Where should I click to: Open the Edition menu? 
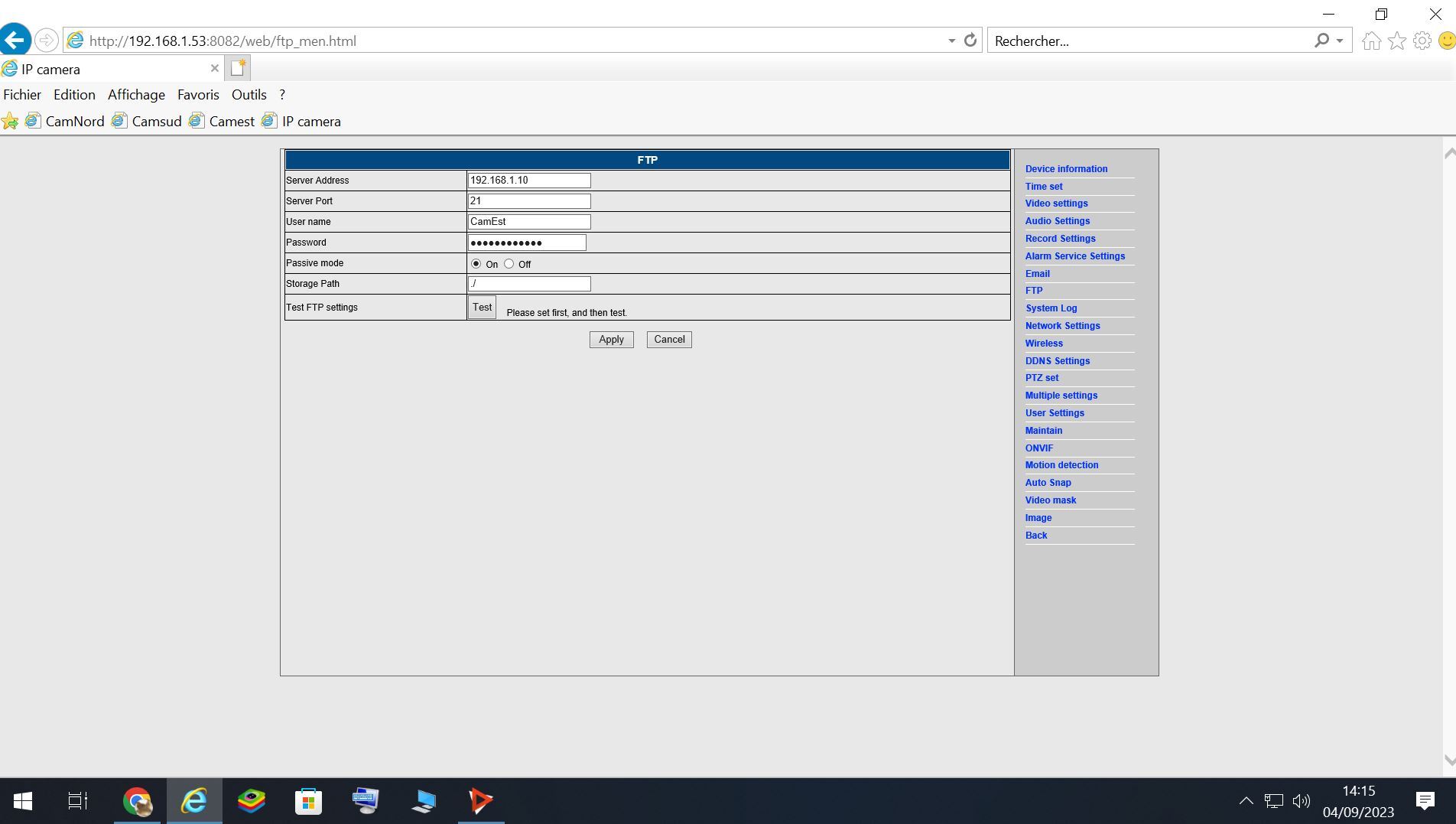pyautogui.click(x=74, y=95)
